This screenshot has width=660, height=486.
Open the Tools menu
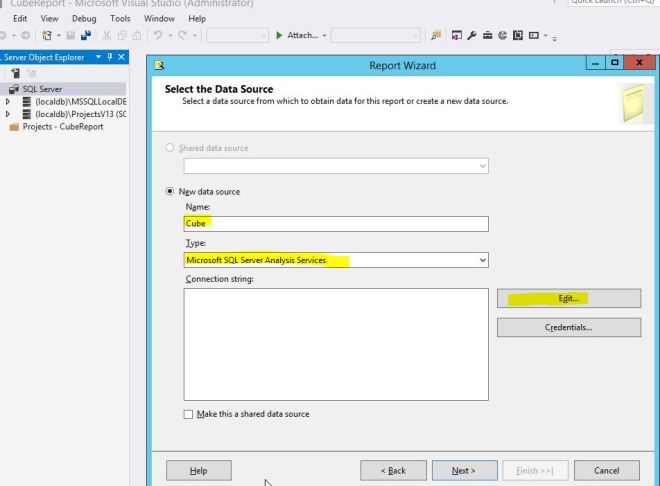coord(120,18)
